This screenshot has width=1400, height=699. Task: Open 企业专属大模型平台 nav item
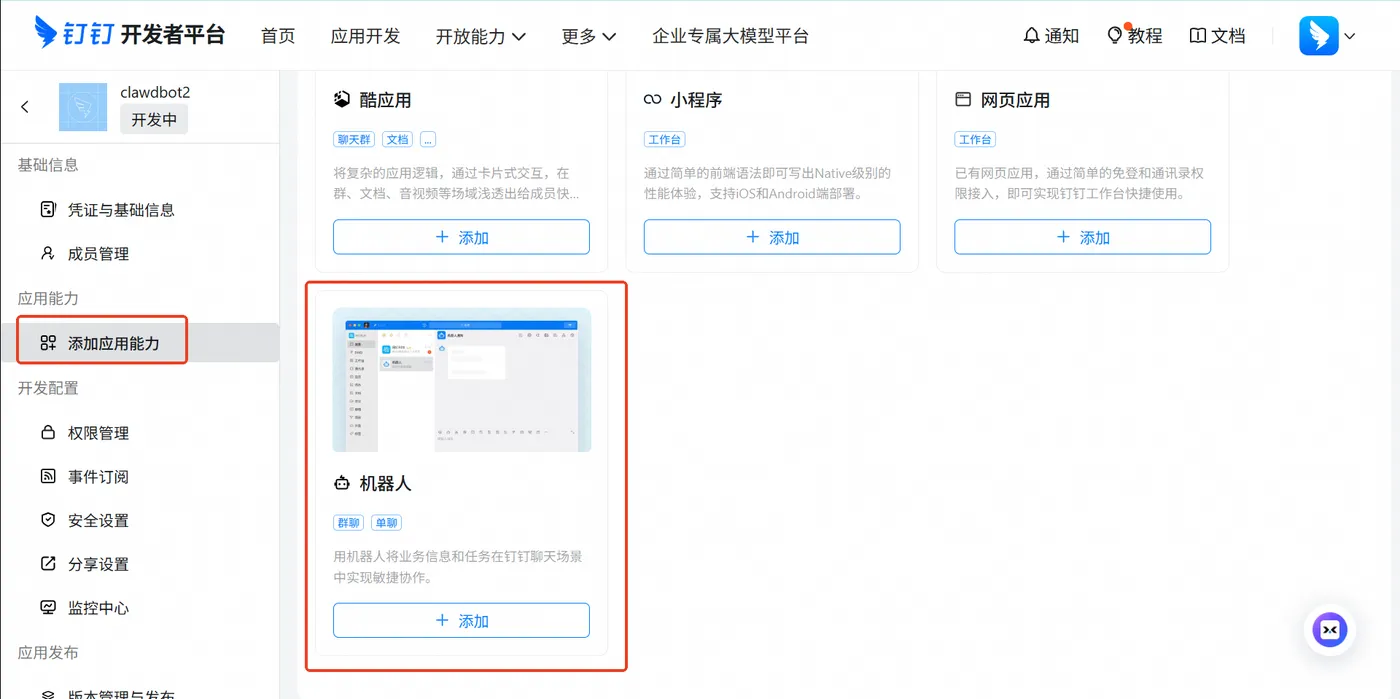point(731,36)
